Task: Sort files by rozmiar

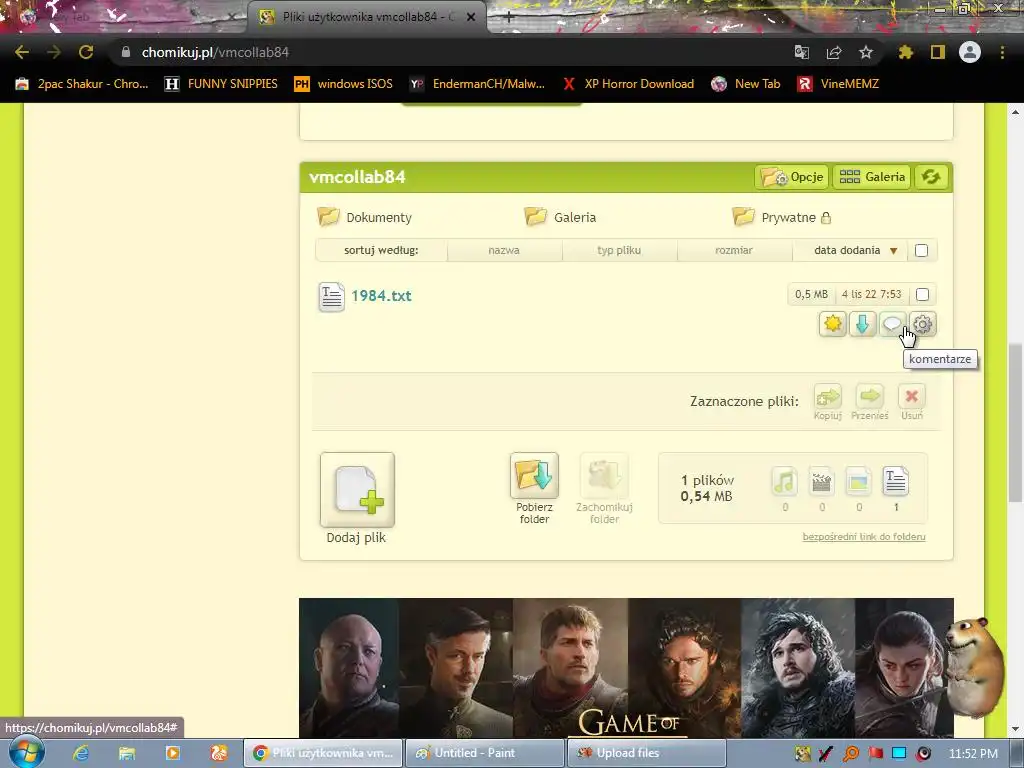Action: [x=734, y=250]
